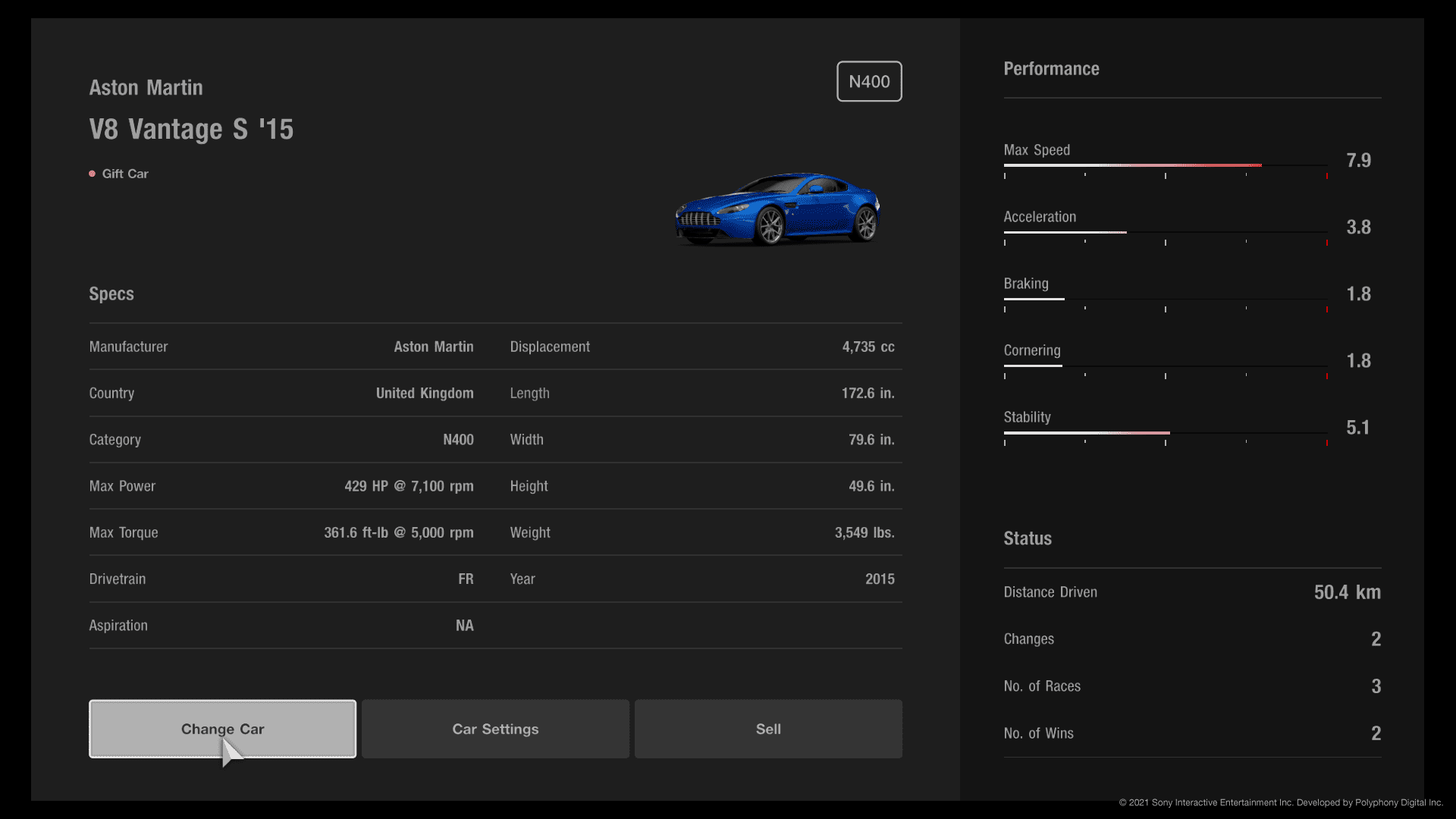Screen dimensions: 1456x819
Task: Click the Length value '172.6 in.'
Action: click(x=868, y=393)
